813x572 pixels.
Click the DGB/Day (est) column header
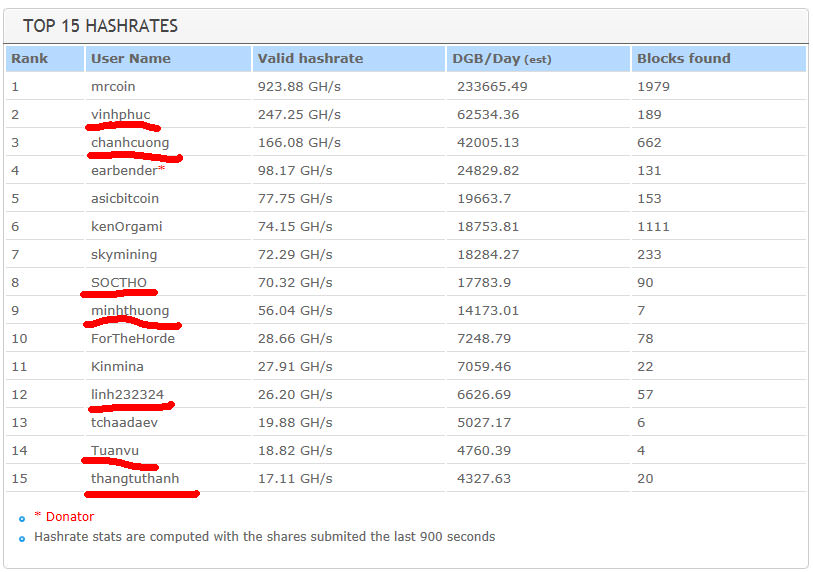(x=538, y=59)
